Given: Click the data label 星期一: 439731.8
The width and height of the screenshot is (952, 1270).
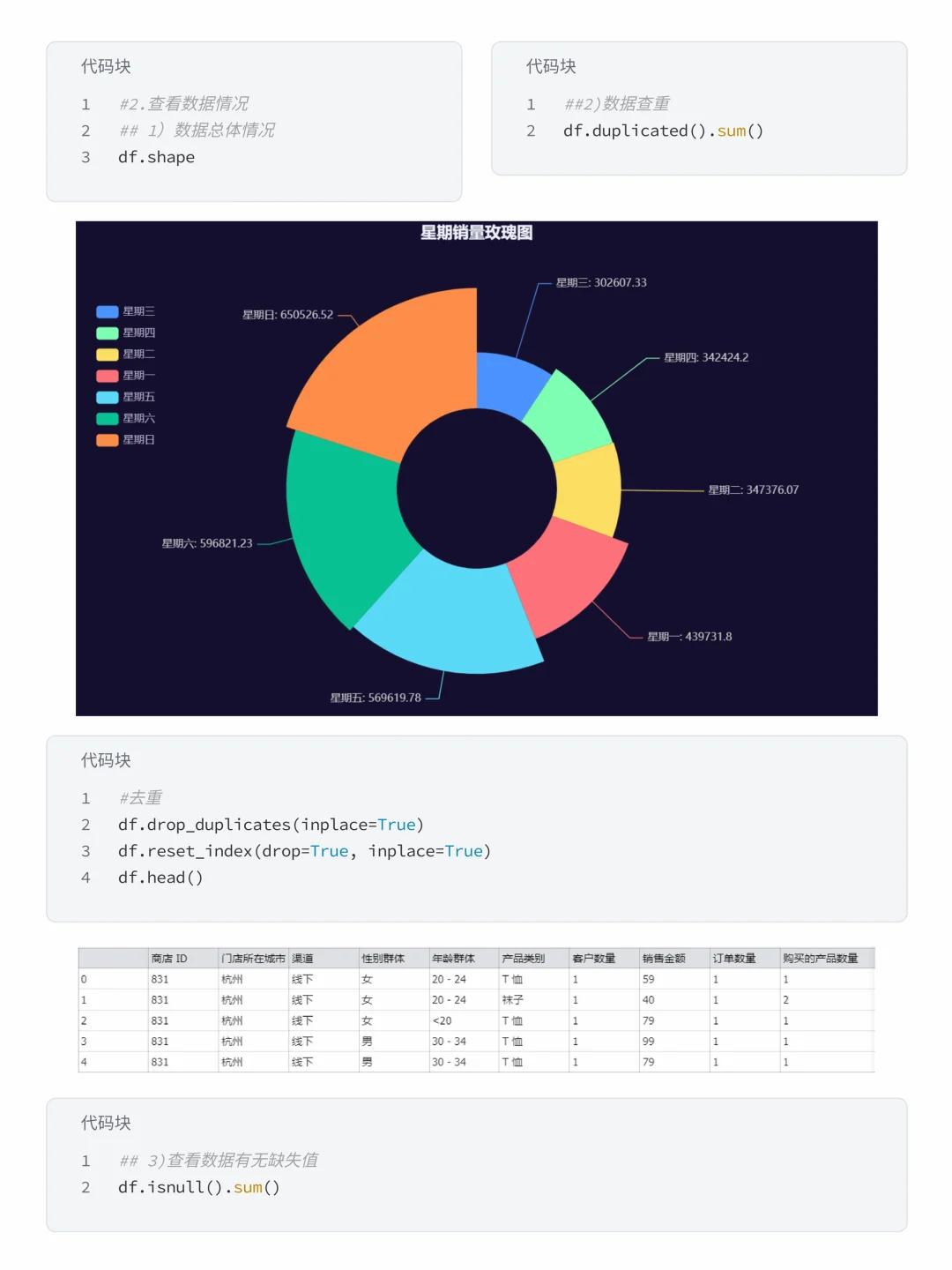Looking at the screenshot, I should click(688, 636).
